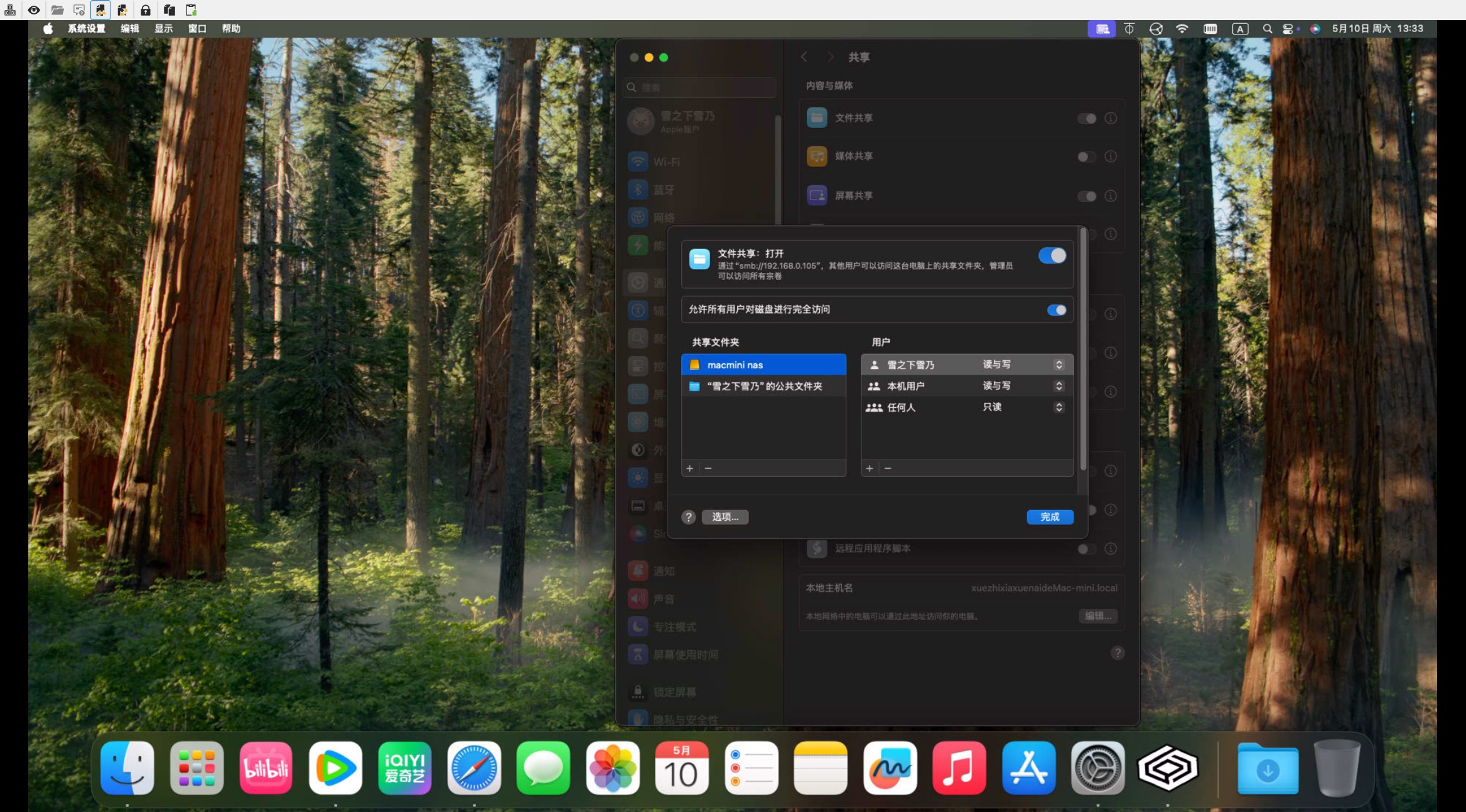Viewport: 1466px width, 812px height.
Task: Click the 完成 button
Action: (1050, 517)
